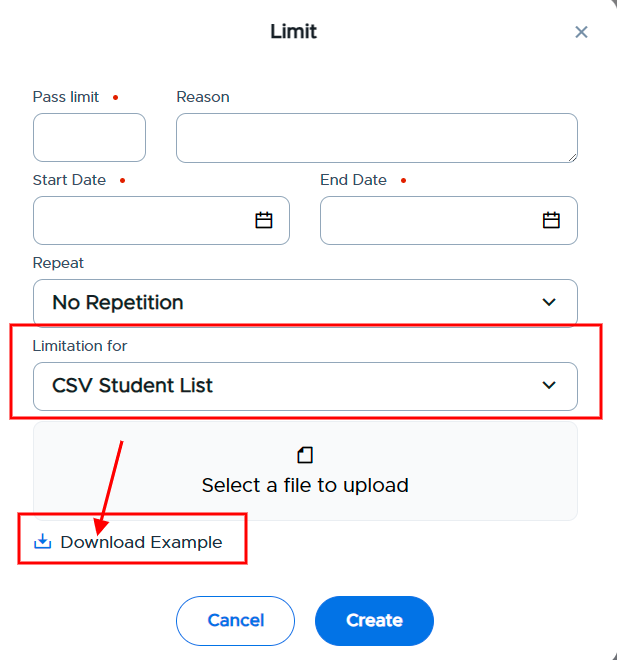Click the Limitation for label text
Image resolution: width=617 pixels, height=660 pixels.
pos(80,346)
